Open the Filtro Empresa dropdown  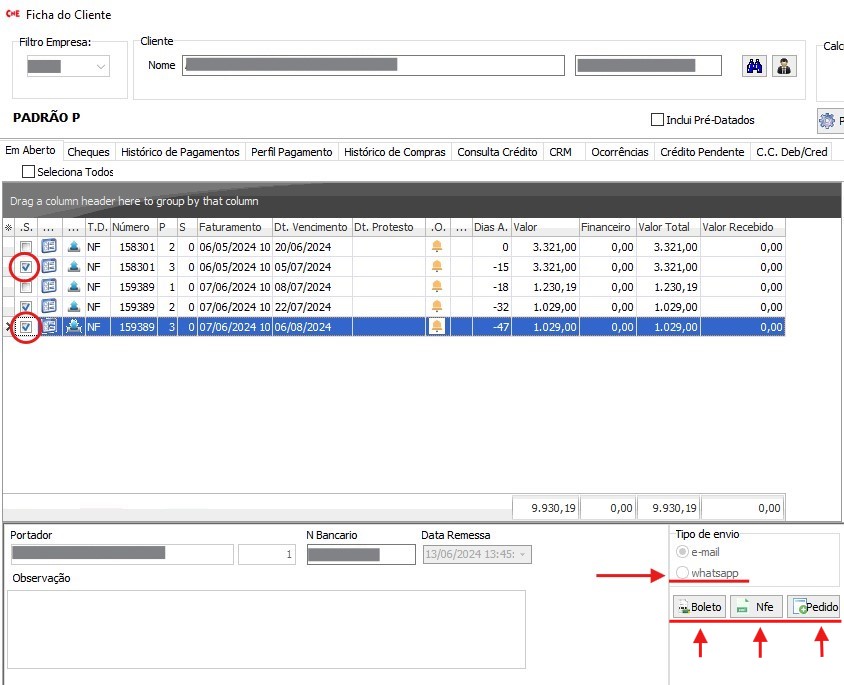68,67
